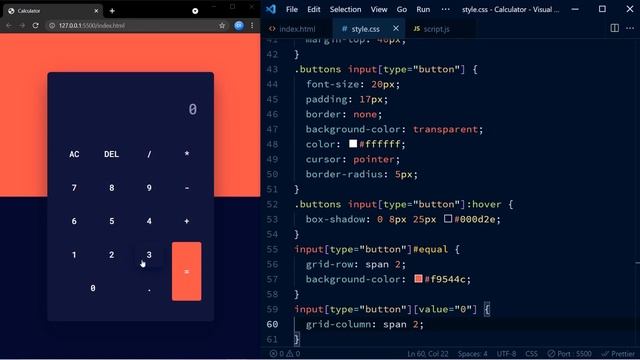Click the orange equals button
Screen dimensions: 640x360
point(187,271)
